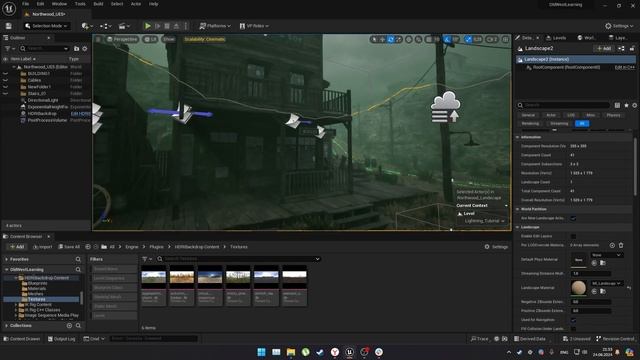This screenshot has height=360, width=640.
Task: Open the Outliner filter menu
Action: pyautogui.click(x=9, y=48)
